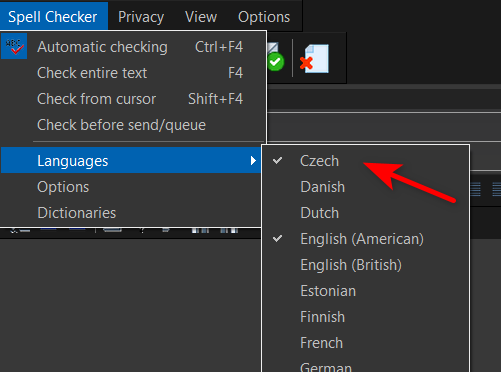This screenshot has height=372, width=501.
Task: Enable English (British) language
Action: click(x=366, y=265)
